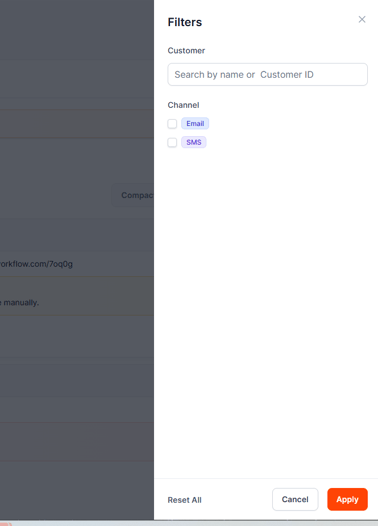Select the Email channel tag
Viewport: 378px width, 526px height.
click(195, 123)
